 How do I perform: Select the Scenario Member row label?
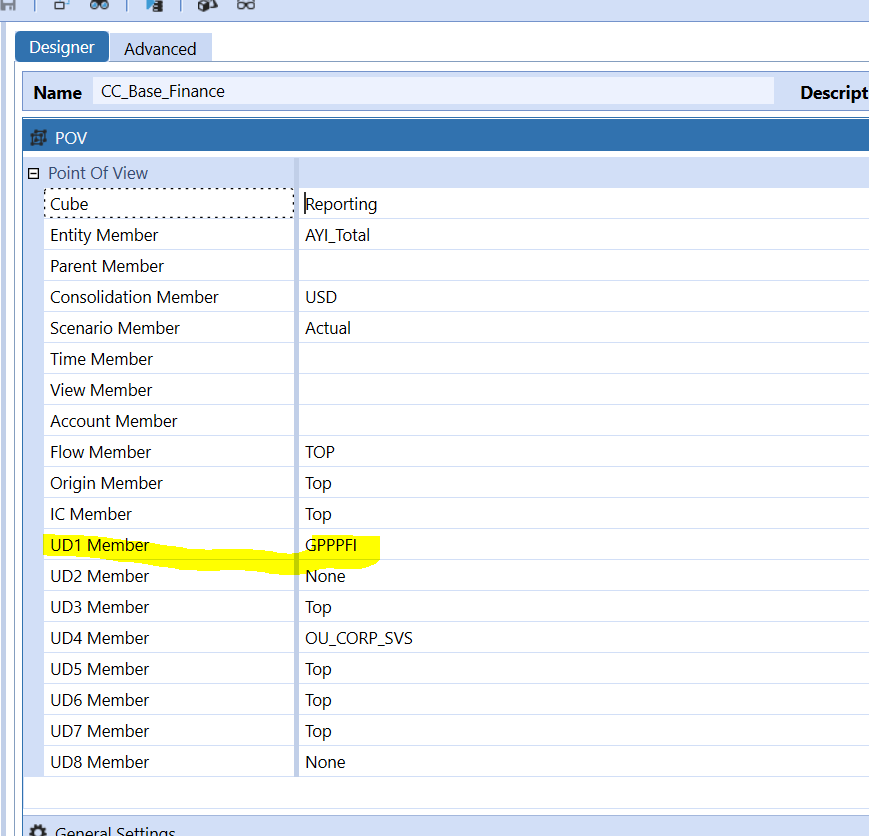(x=115, y=328)
